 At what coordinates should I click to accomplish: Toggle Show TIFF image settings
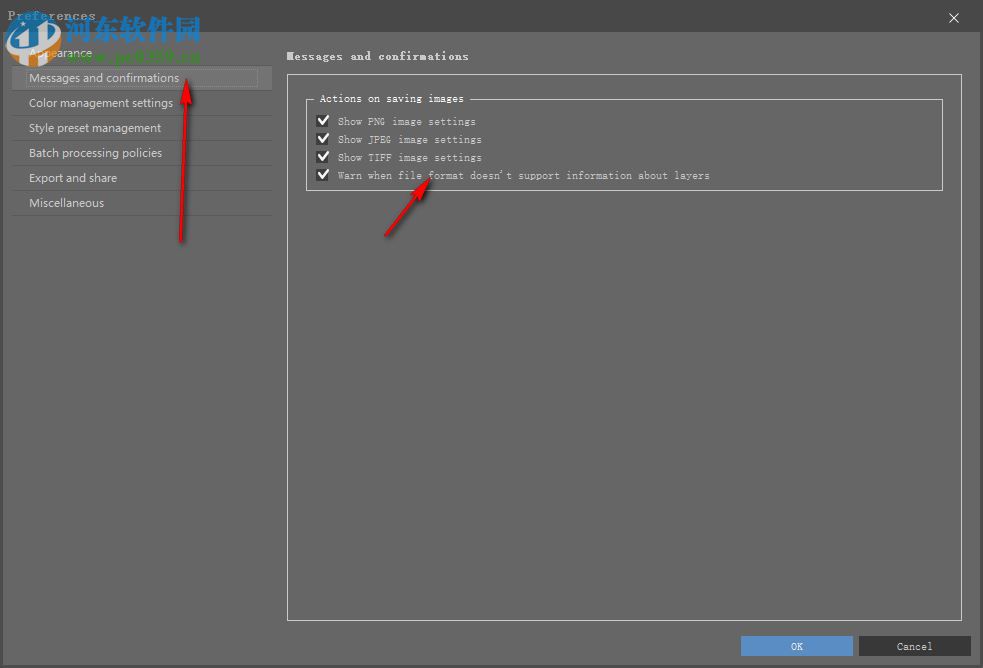pyautogui.click(x=323, y=156)
